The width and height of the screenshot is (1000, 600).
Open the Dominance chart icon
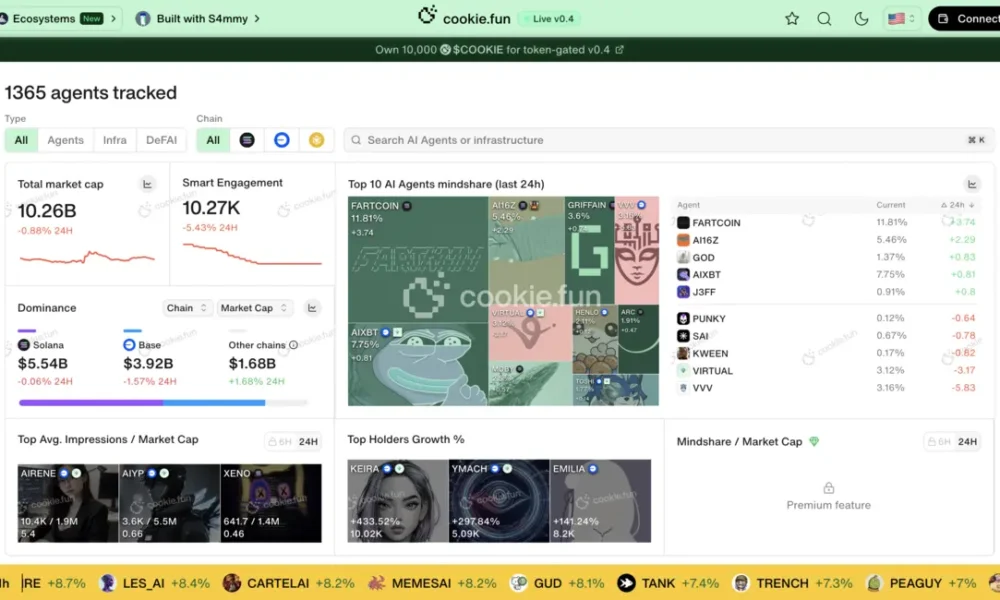coord(312,308)
